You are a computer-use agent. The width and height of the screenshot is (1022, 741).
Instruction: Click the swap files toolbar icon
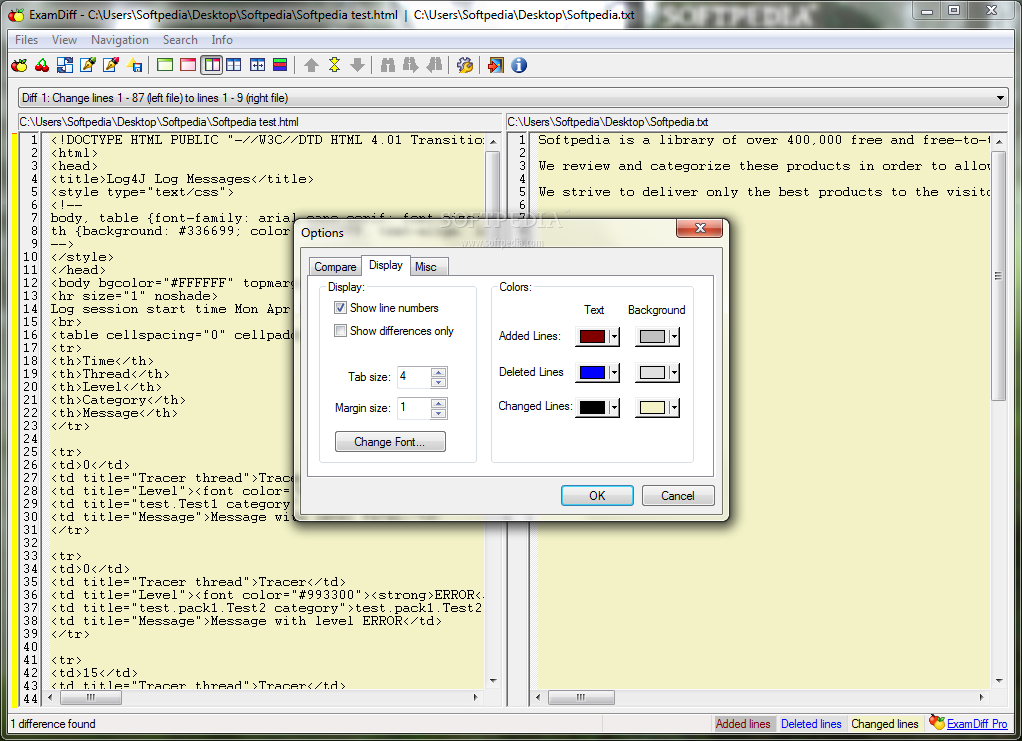[65, 65]
